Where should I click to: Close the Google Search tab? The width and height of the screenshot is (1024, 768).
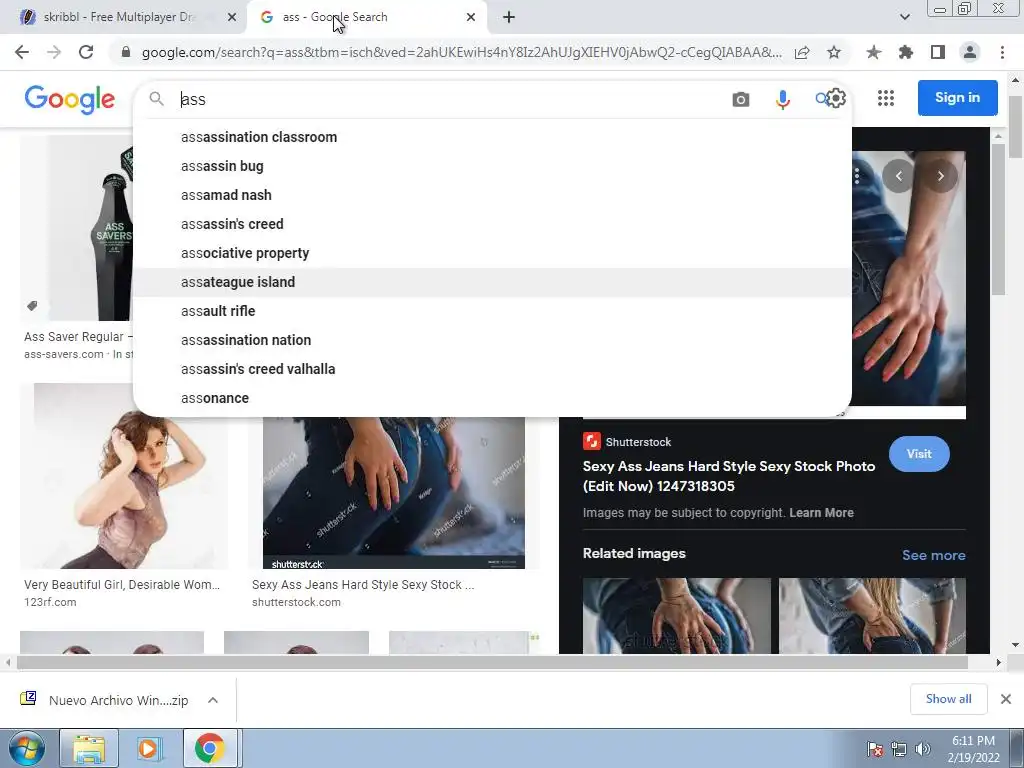(x=471, y=17)
